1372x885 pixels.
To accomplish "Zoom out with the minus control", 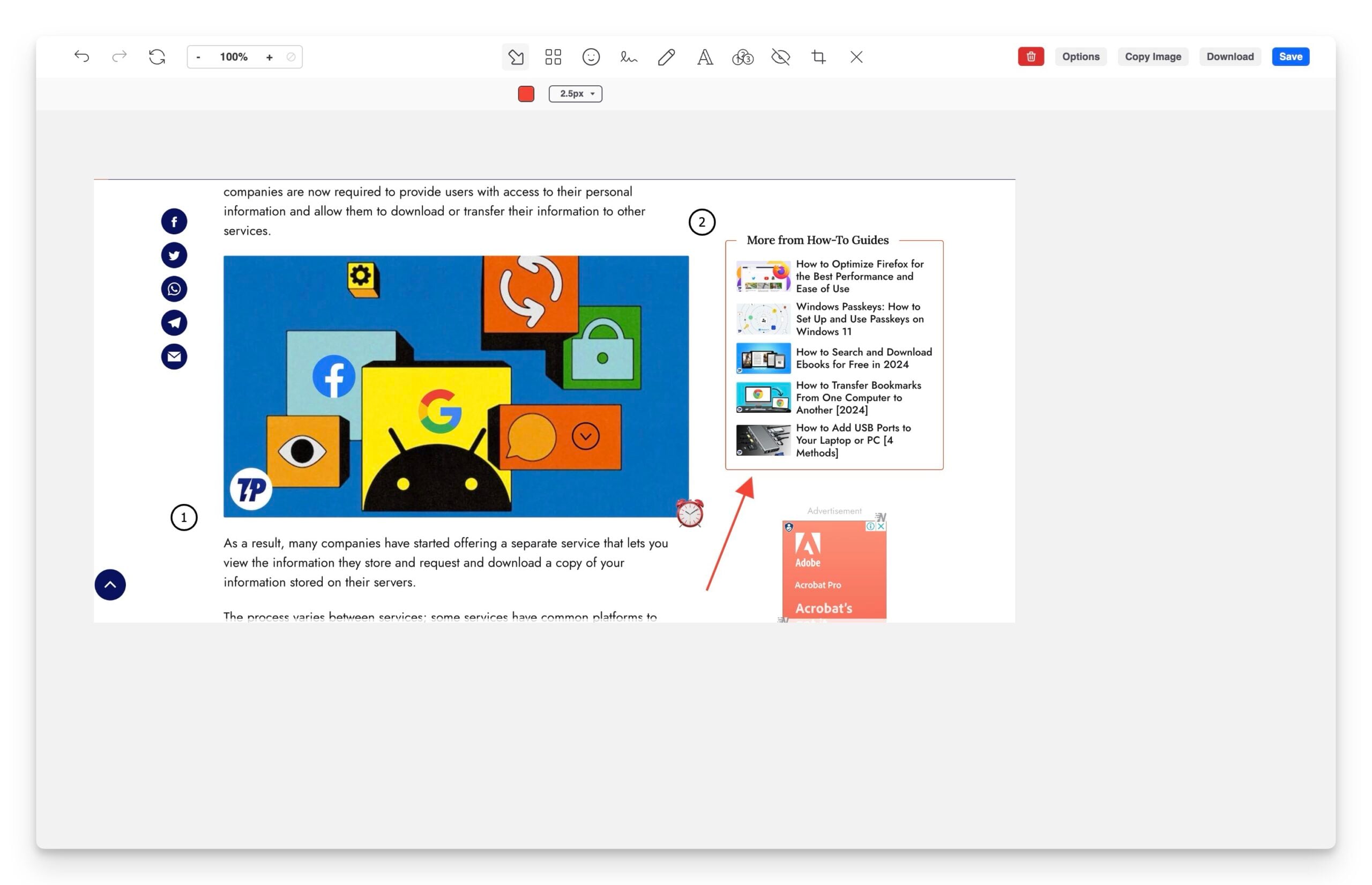I will coord(198,57).
